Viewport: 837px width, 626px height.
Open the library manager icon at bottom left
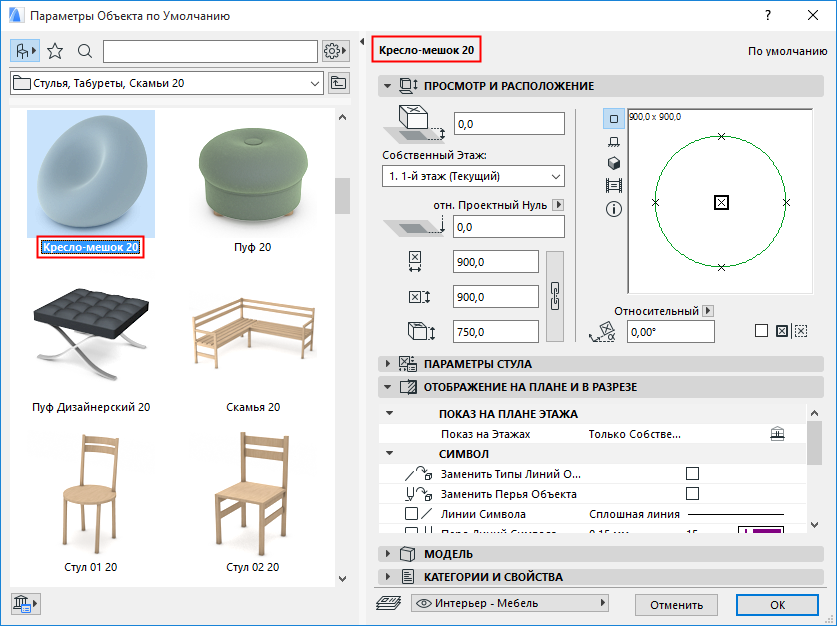[x=25, y=604]
